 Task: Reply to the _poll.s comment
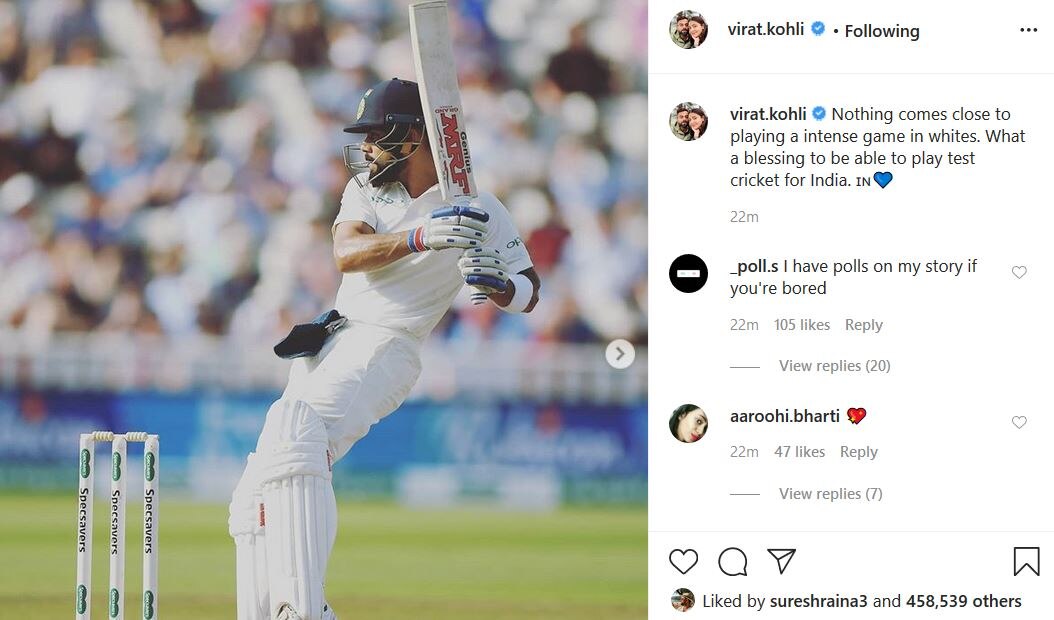click(863, 325)
